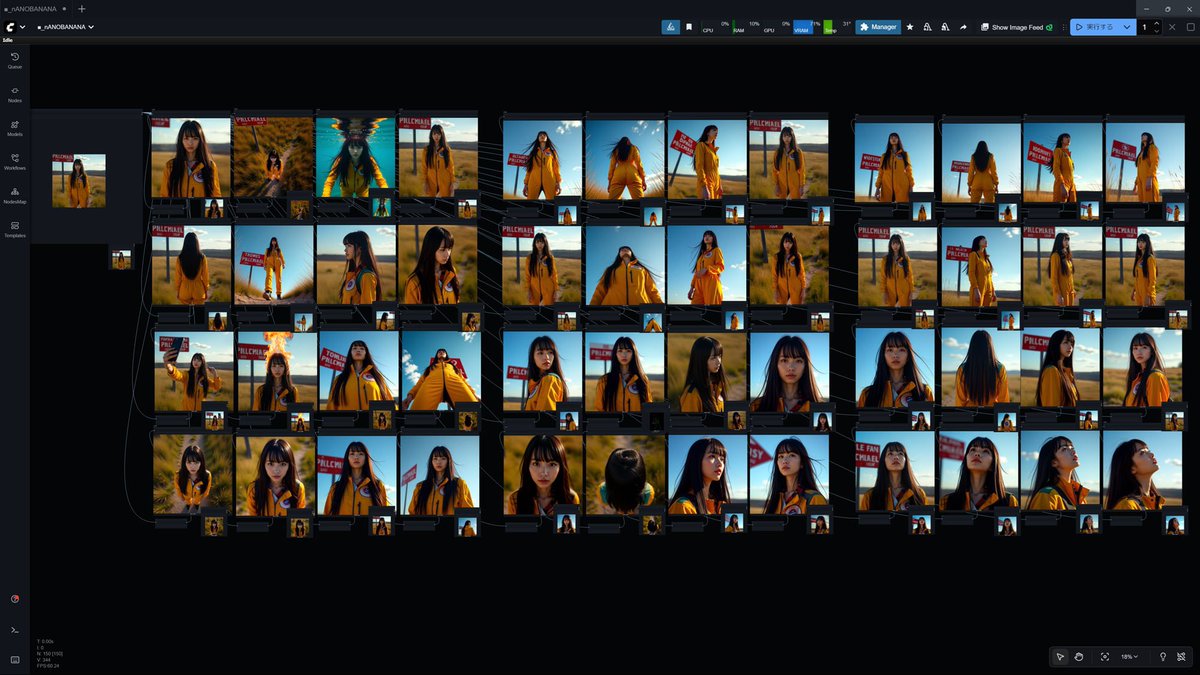Run the workflow with the blue 実行する button
1200x675 pixels.
coord(1095,27)
